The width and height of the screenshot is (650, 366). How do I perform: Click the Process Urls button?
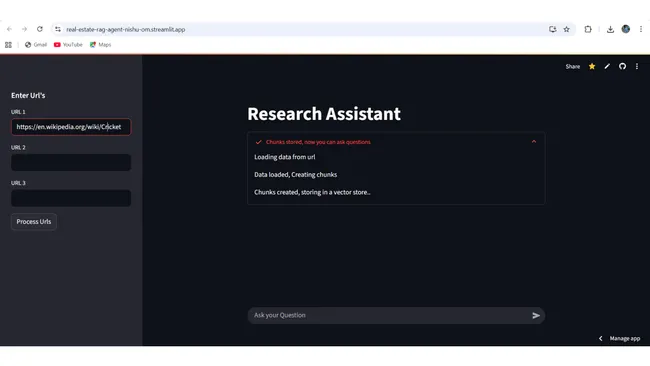pyautogui.click(x=34, y=222)
